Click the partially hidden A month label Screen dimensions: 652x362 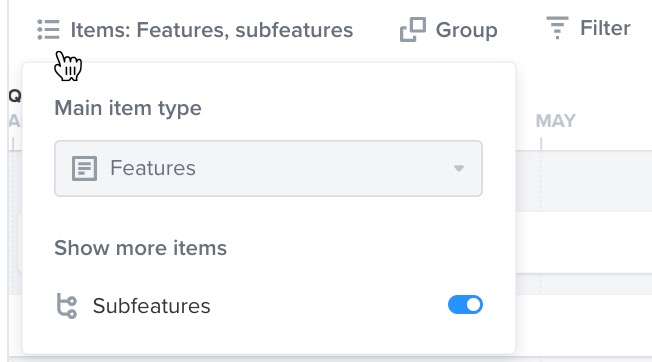pos(15,121)
